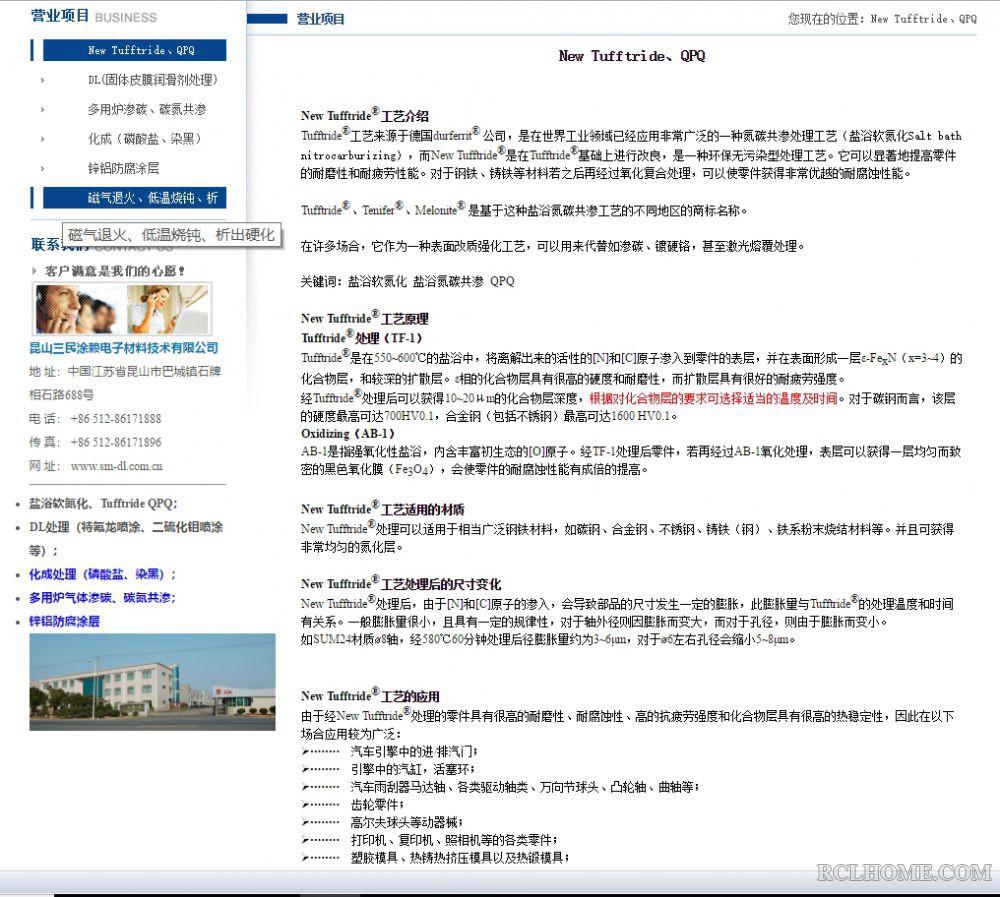Open 盐浴软氮化、Tufftride QPQ list link
This screenshot has height=897, width=1000.
[x=103, y=503]
